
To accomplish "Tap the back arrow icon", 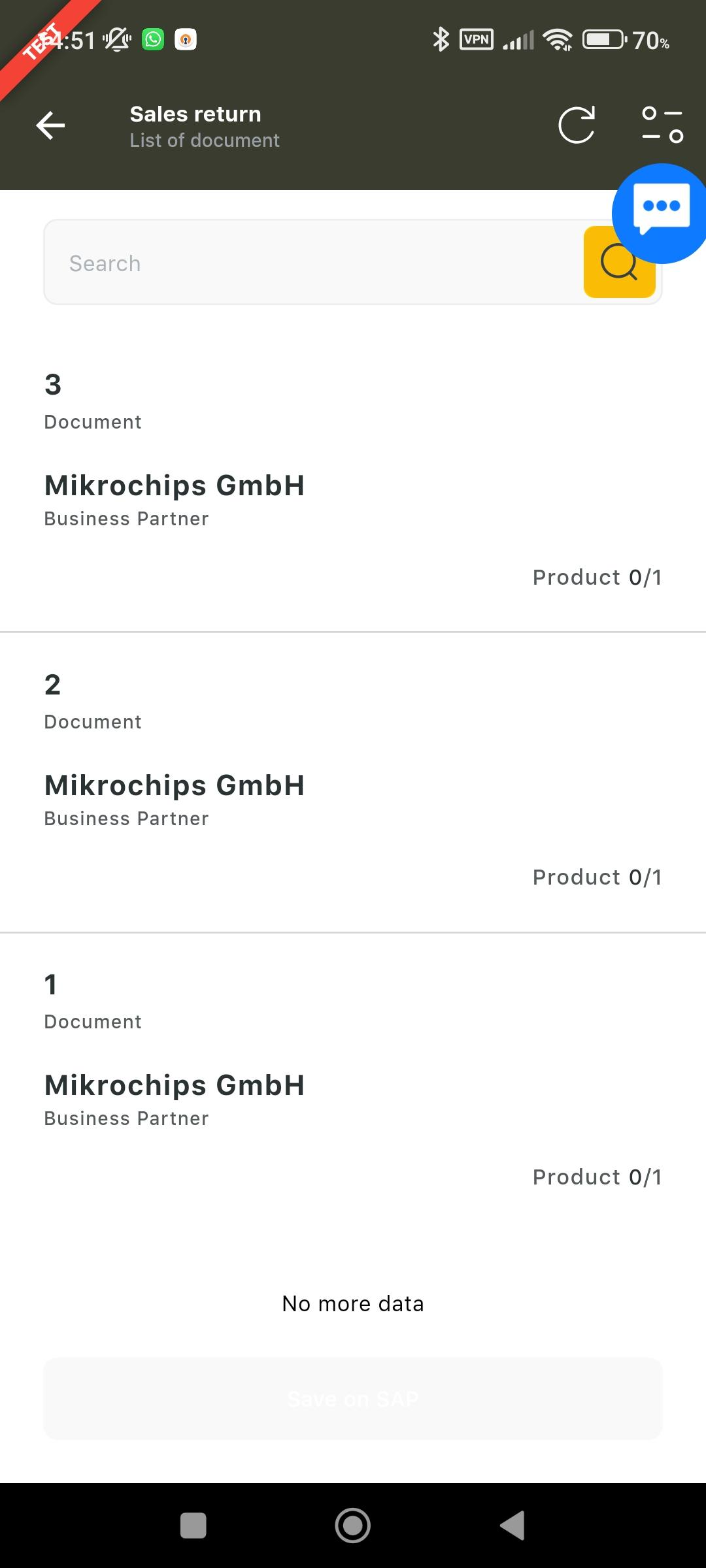I will point(50,125).
